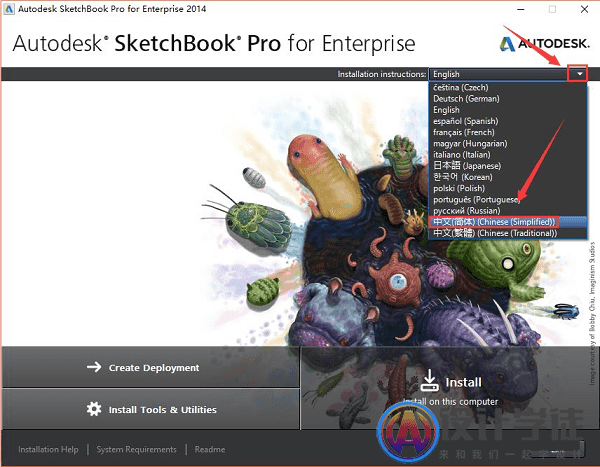Choose 日本語 (Japanese) language option
Image resolution: width=600 pixels, height=467 pixels.
click(507, 166)
